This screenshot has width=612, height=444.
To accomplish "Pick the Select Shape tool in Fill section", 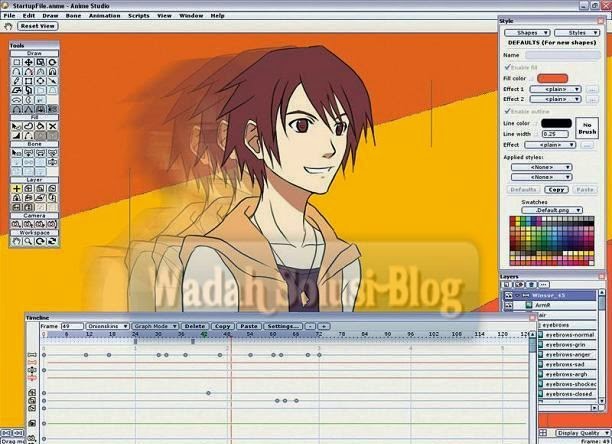I will (17, 126).
